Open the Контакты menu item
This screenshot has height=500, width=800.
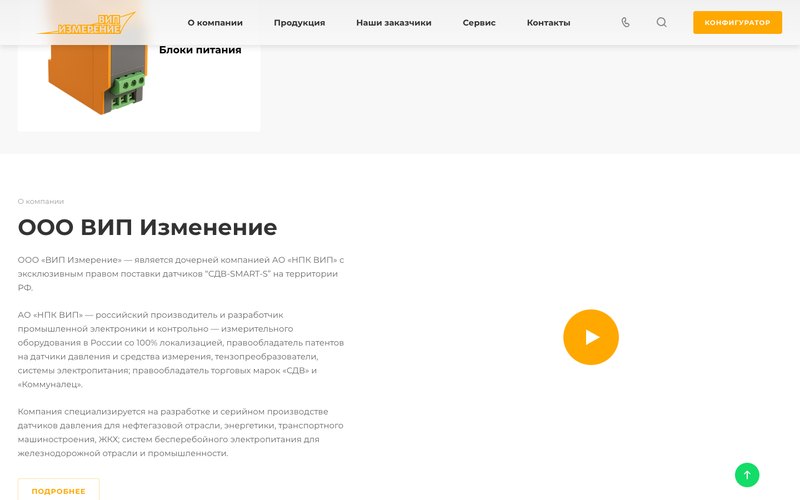(548, 23)
